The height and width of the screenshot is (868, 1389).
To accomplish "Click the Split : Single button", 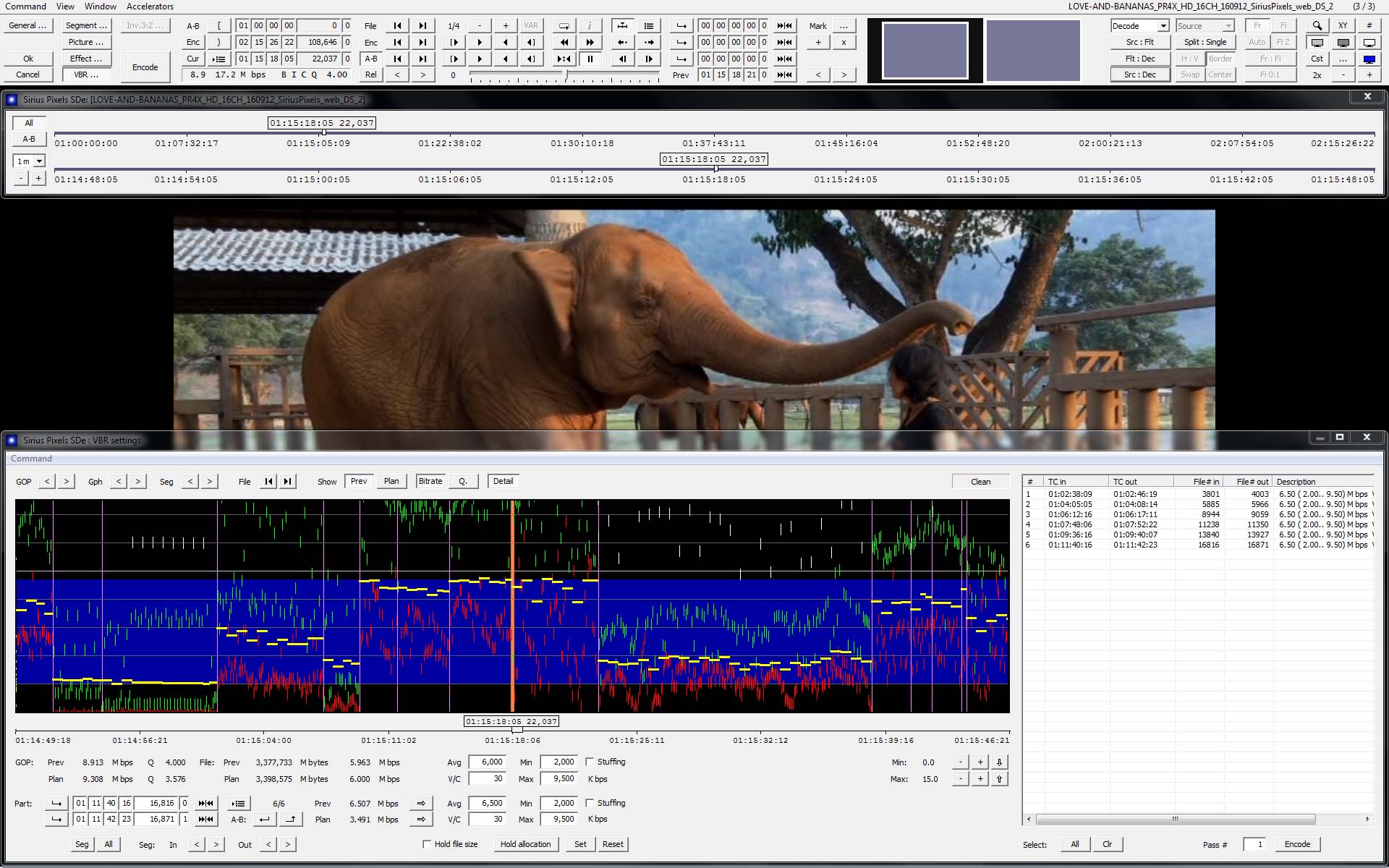I will [1205, 42].
